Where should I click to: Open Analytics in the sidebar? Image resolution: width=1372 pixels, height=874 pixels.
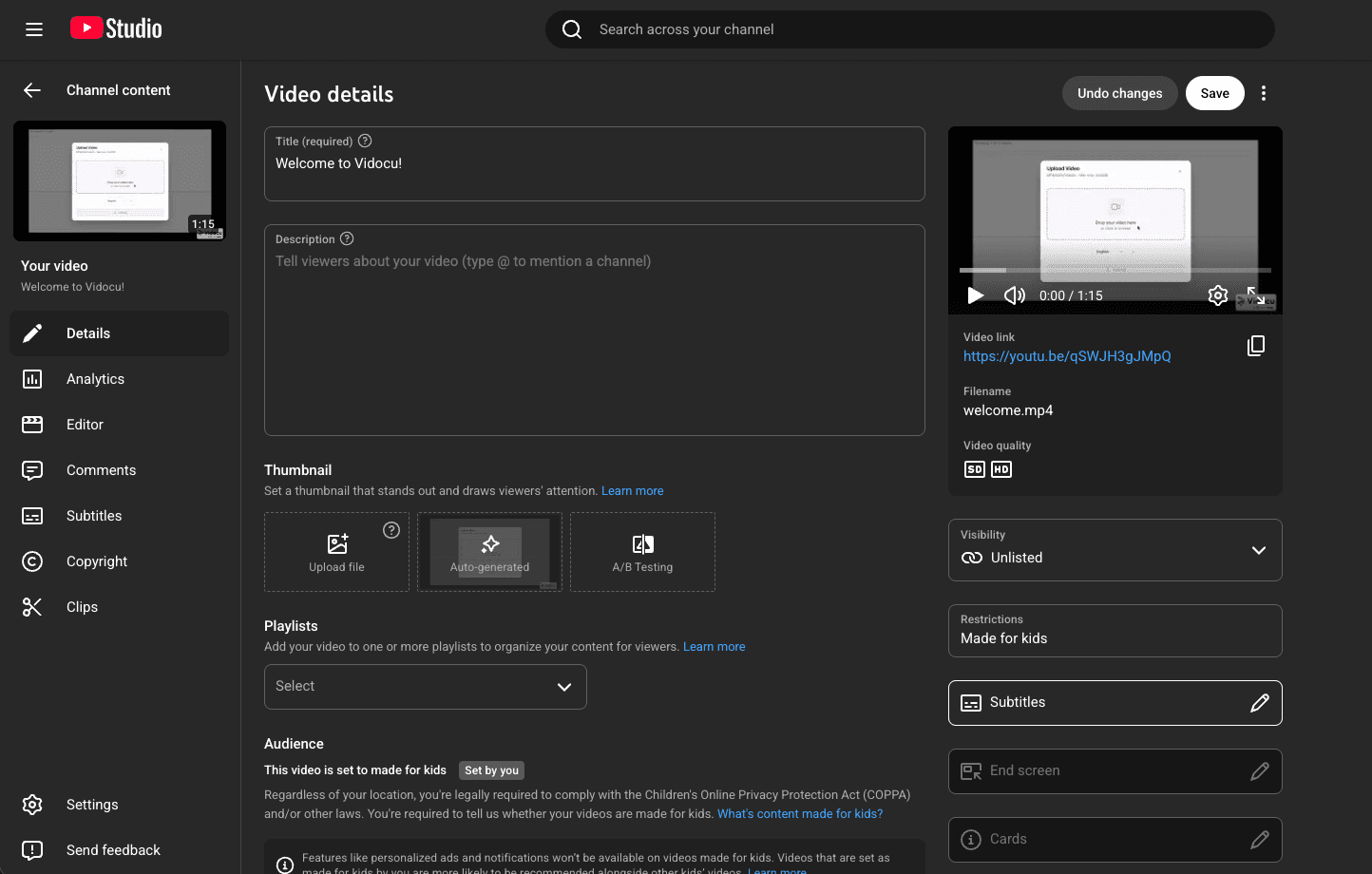pos(95,379)
